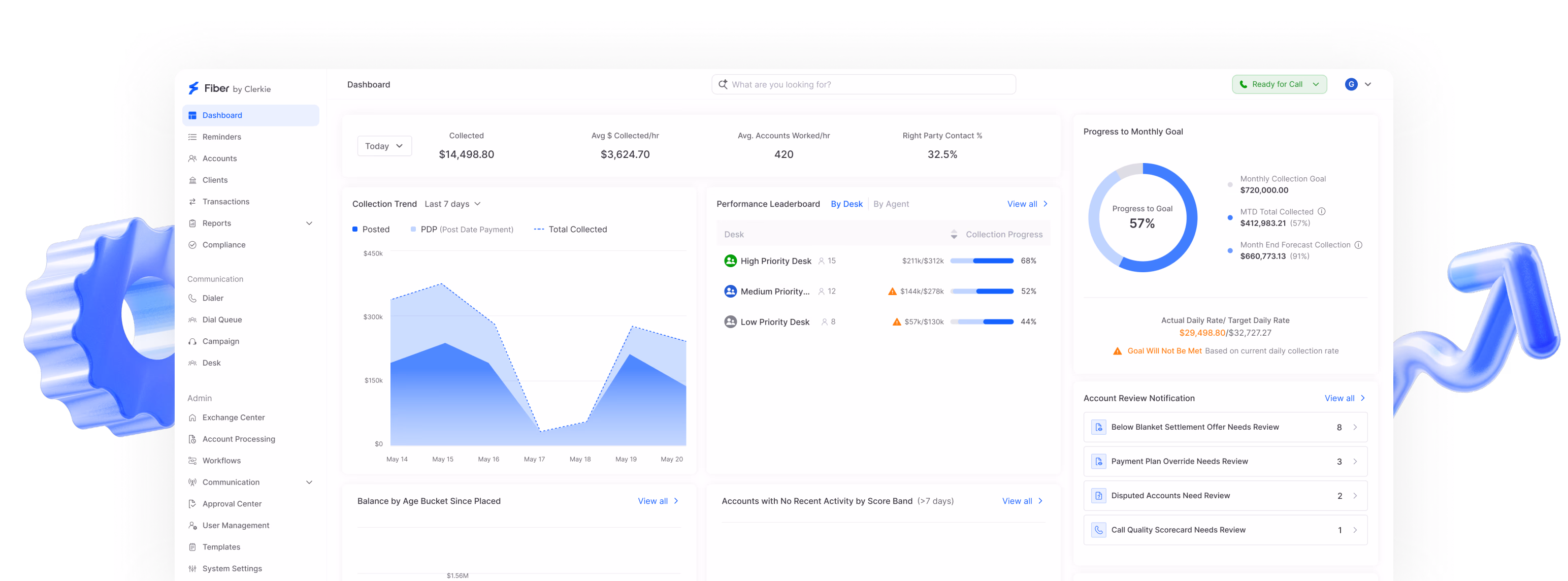Select the Dashboard menu item

[250, 116]
